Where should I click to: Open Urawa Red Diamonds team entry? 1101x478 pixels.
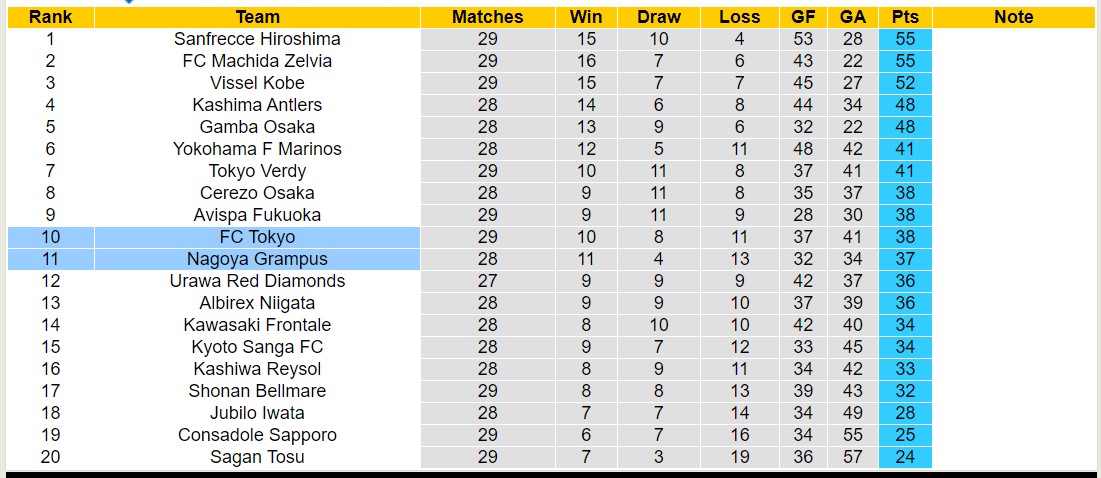pos(257,281)
